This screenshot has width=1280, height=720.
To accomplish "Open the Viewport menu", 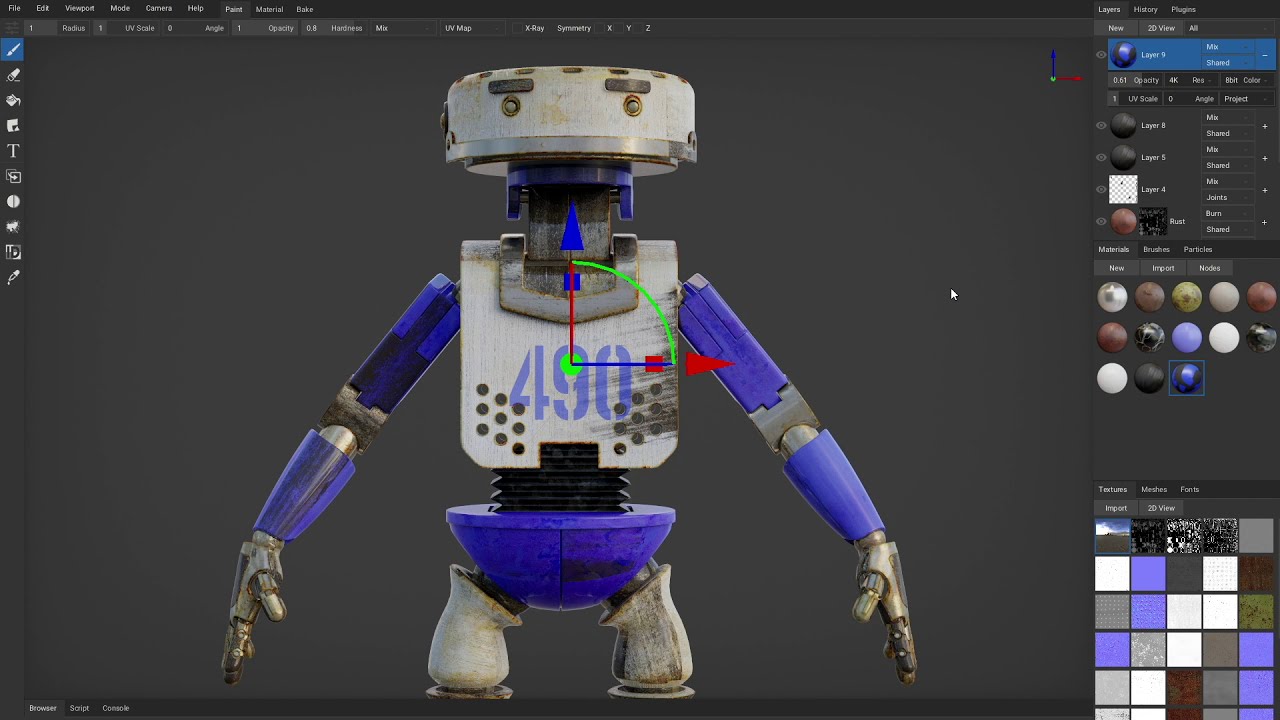I will click(79, 8).
